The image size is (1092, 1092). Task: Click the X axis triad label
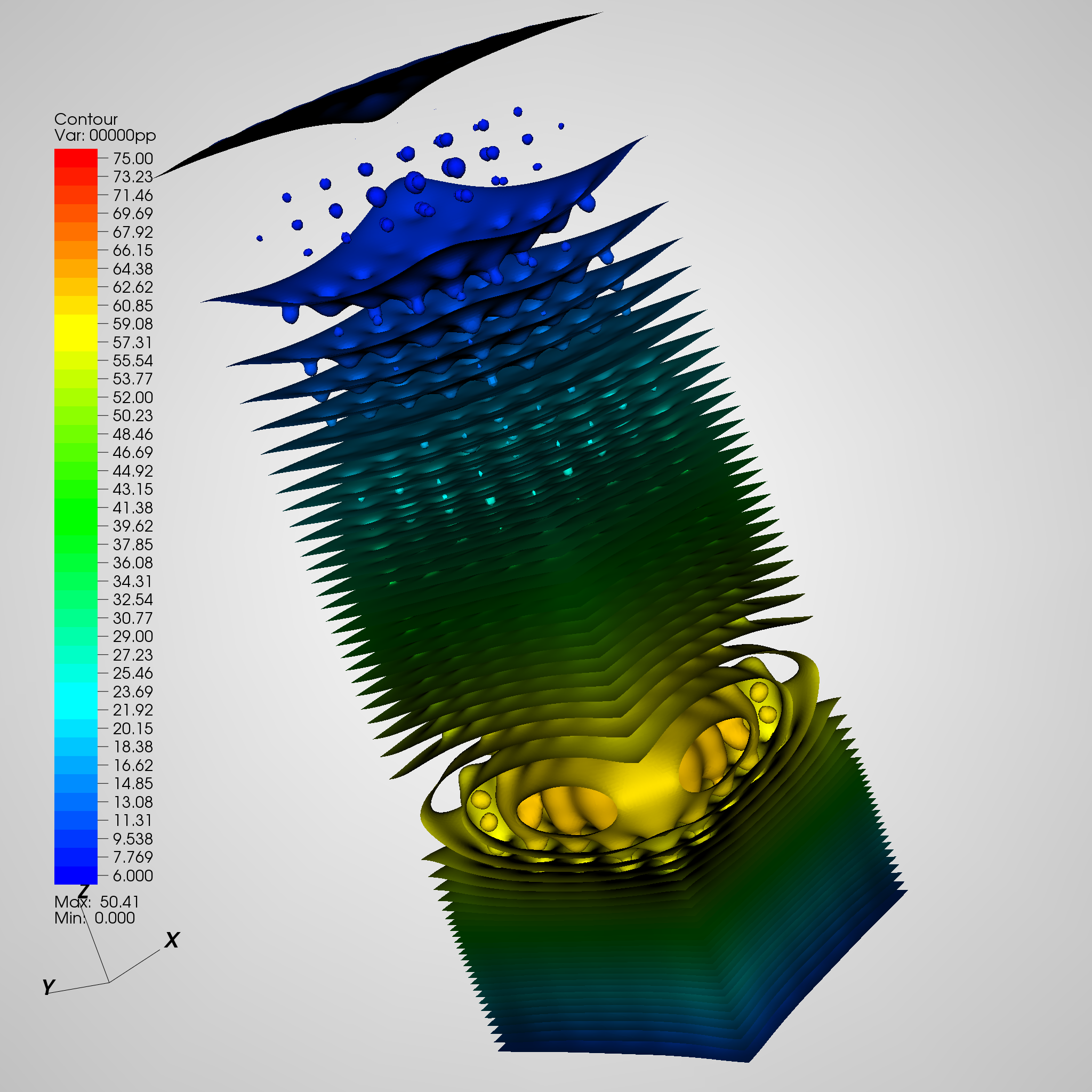click(172, 940)
